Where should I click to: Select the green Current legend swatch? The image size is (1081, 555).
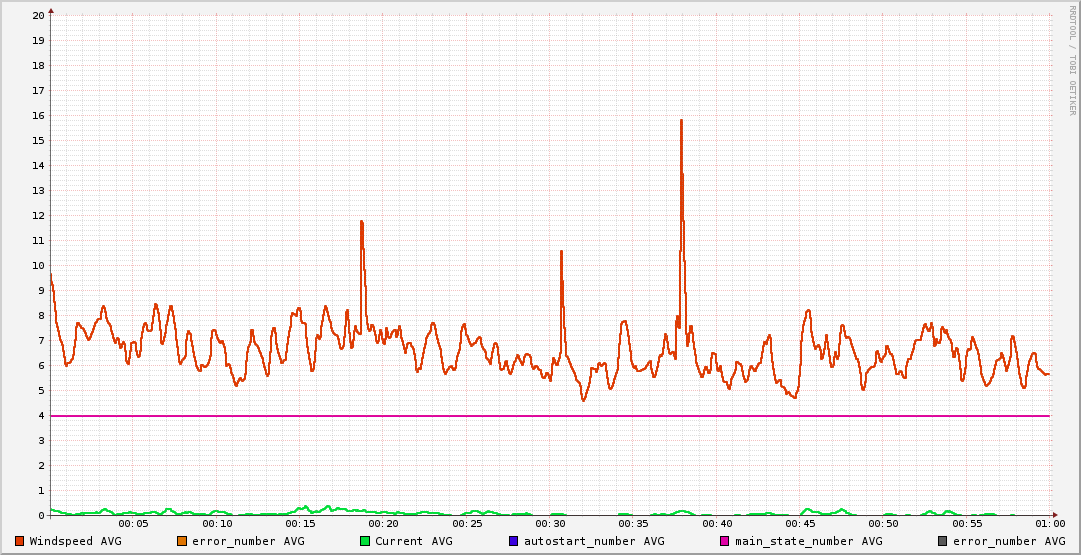coord(365,541)
